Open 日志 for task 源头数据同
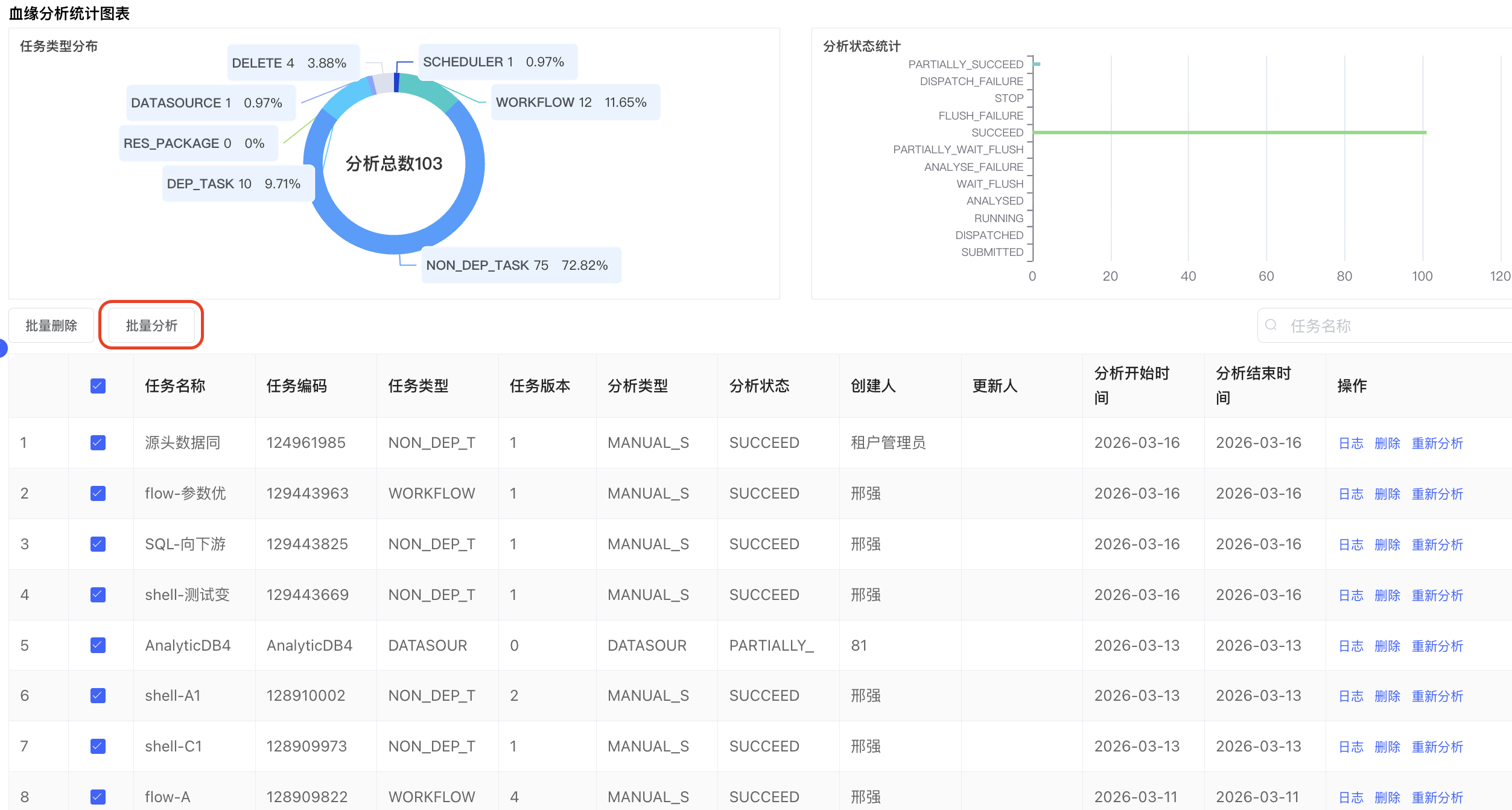 [1351, 442]
